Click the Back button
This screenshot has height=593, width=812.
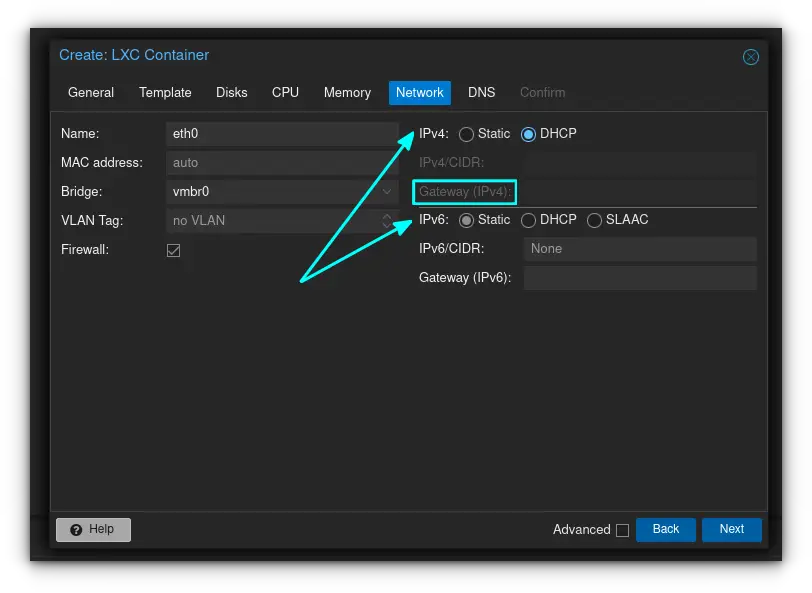[665, 529]
